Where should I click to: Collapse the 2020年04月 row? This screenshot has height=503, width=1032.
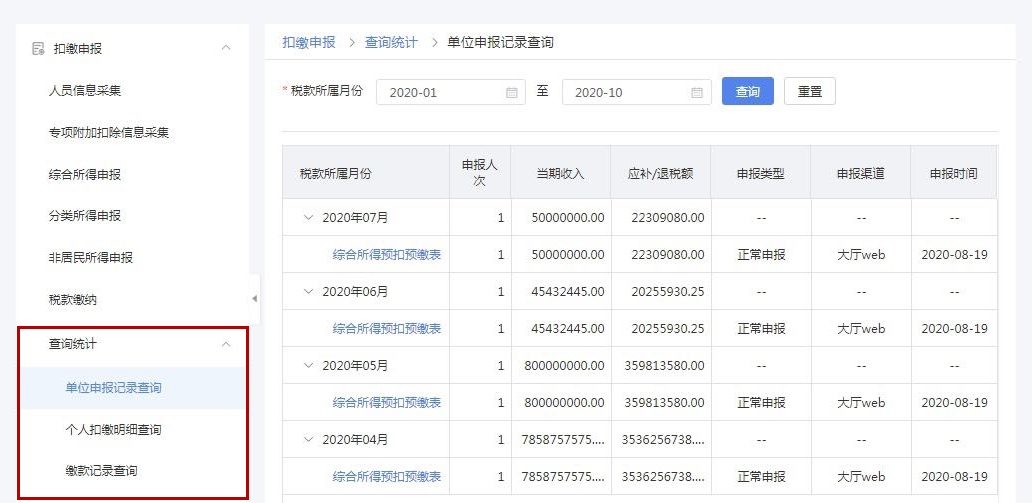coord(308,438)
